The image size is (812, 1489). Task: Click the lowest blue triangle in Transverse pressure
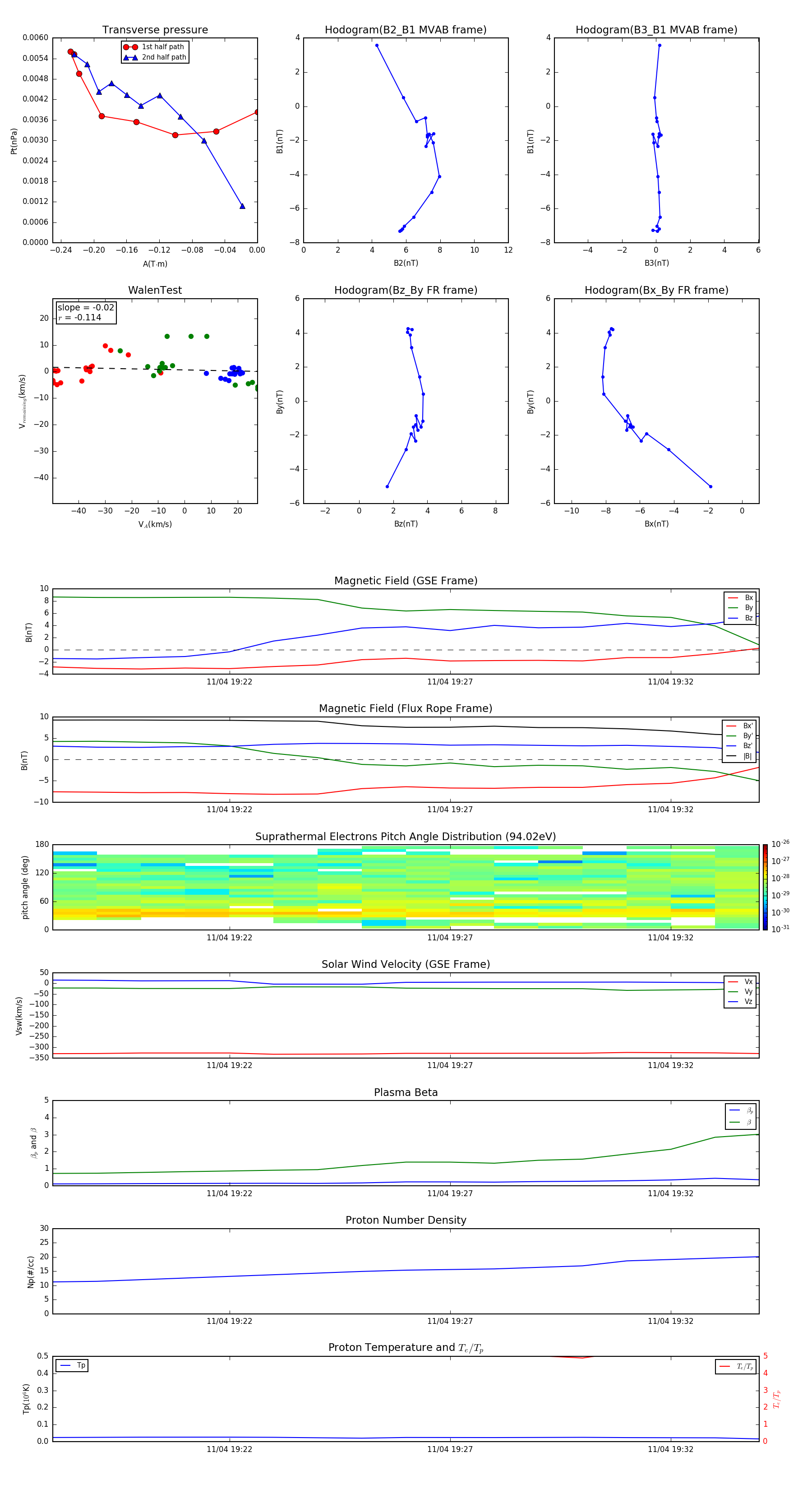point(242,206)
